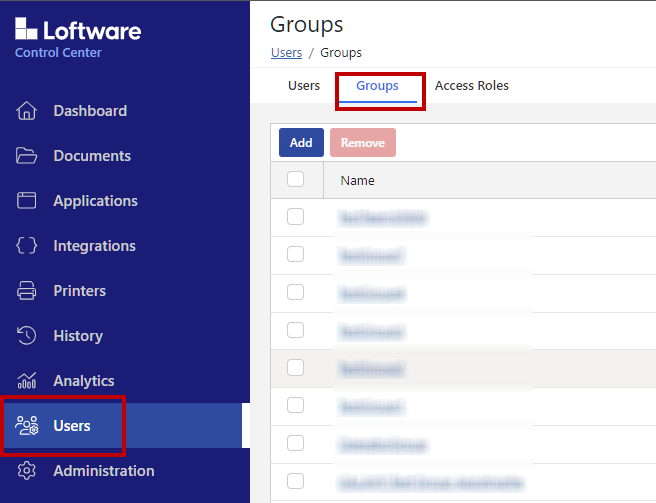Switch to the Access Roles tab
Viewport: 656px width, 503px height.
click(472, 86)
